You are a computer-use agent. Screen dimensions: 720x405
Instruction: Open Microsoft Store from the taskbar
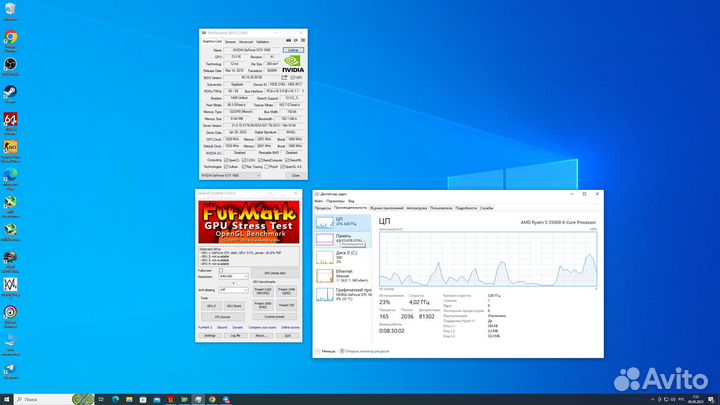point(143,399)
